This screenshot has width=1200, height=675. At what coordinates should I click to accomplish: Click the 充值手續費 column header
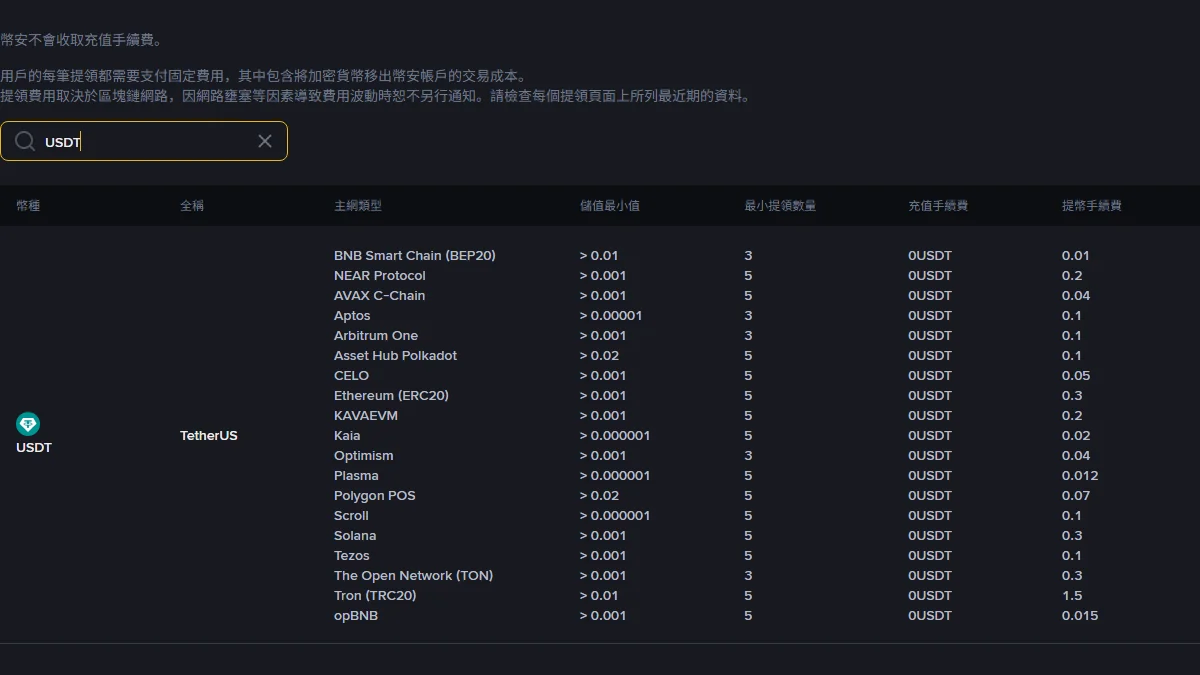[938, 206]
